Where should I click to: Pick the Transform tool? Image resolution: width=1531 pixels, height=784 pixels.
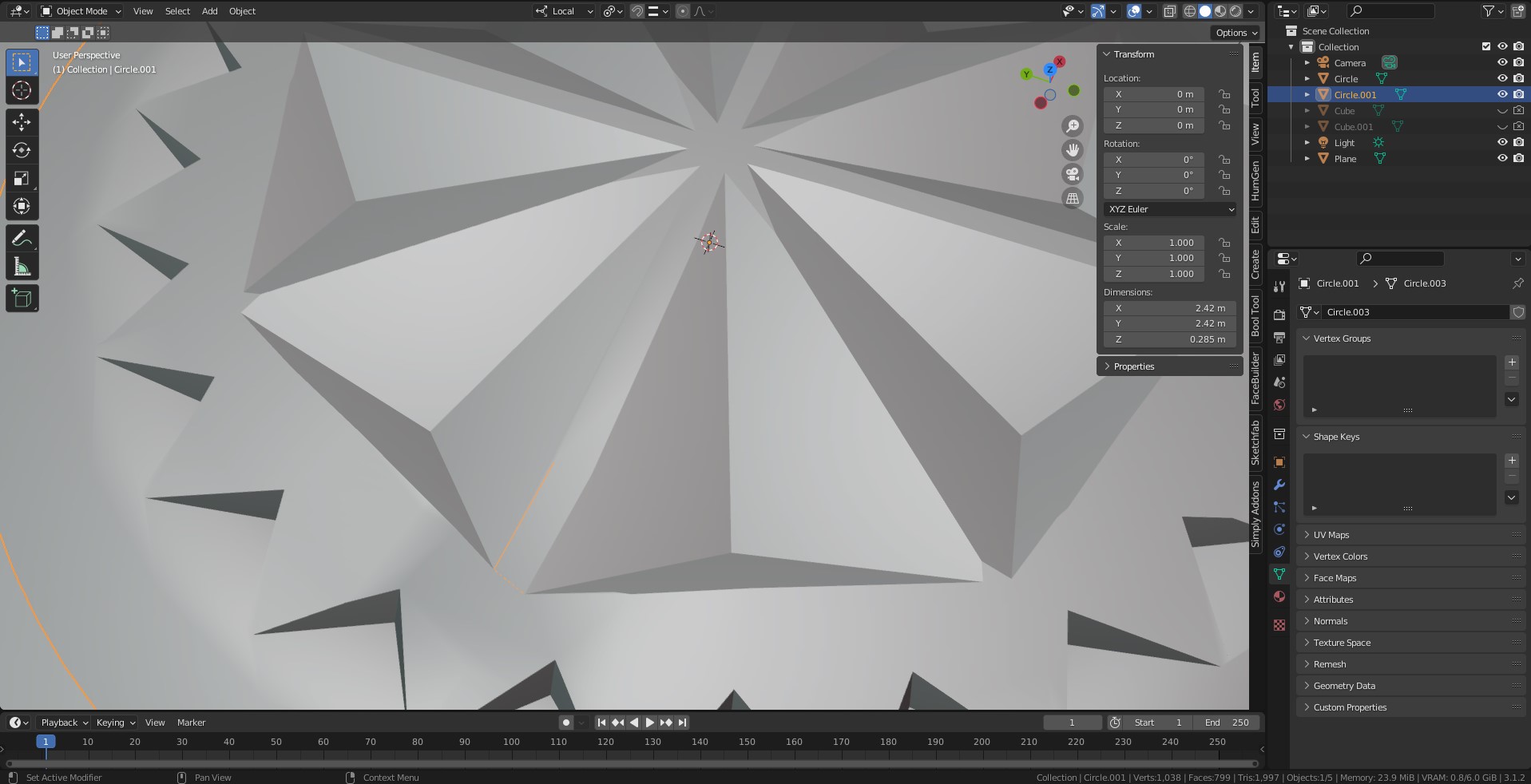22,206
